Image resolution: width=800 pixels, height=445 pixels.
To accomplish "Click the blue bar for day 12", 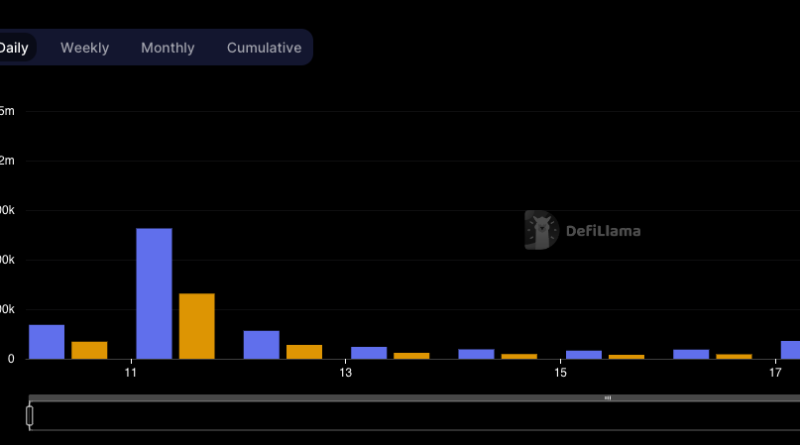I will tap(261, 345).
